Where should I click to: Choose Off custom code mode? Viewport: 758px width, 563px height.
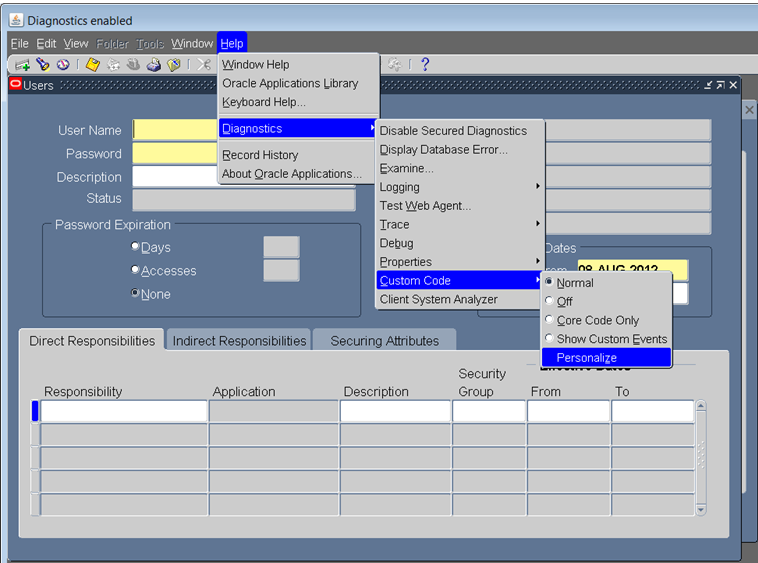click(606, 302)
